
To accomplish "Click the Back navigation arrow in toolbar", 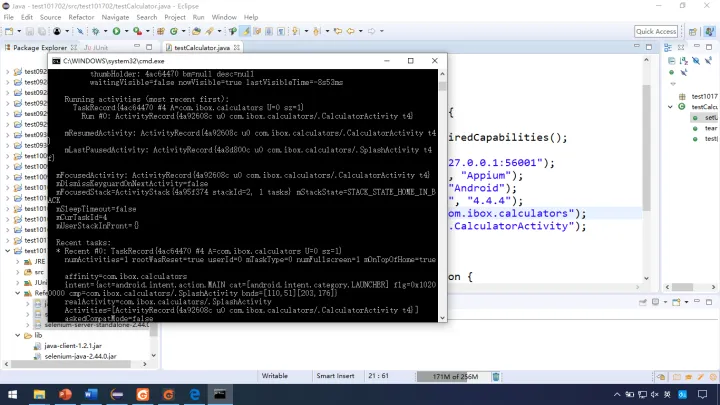I will (351, 31).
